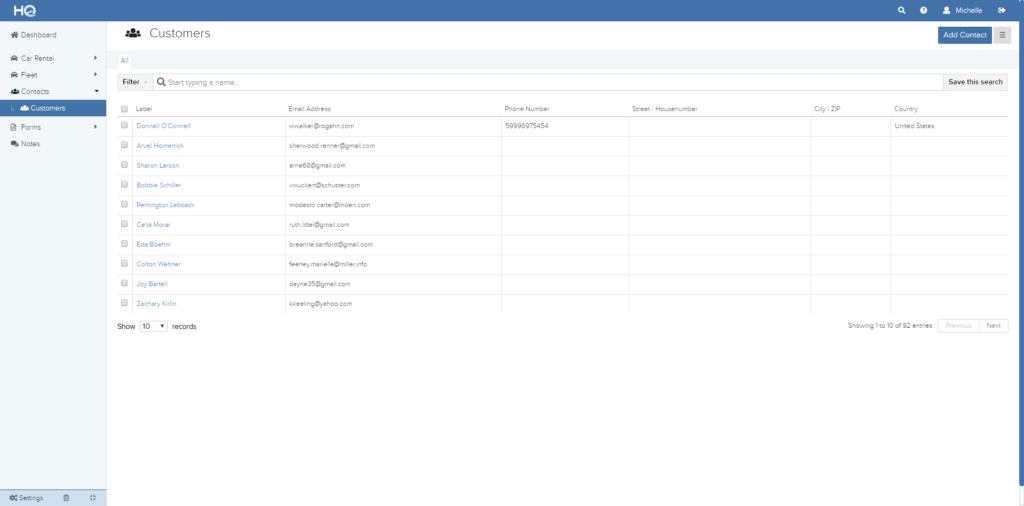
Task: Click the HQ logo in the header
Action: pyautogui.click(x=24, y=10)
